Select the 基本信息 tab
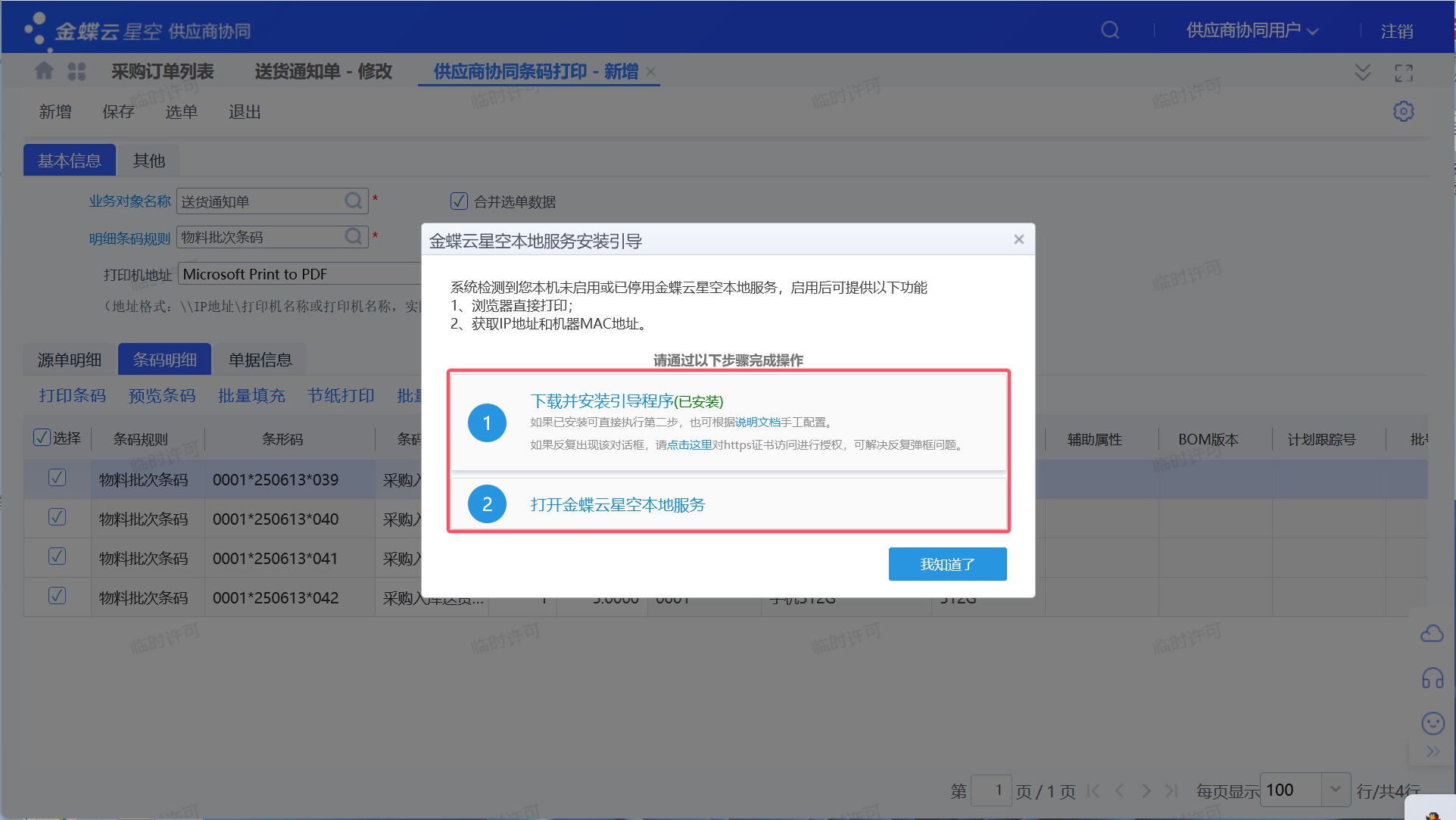 70,160
